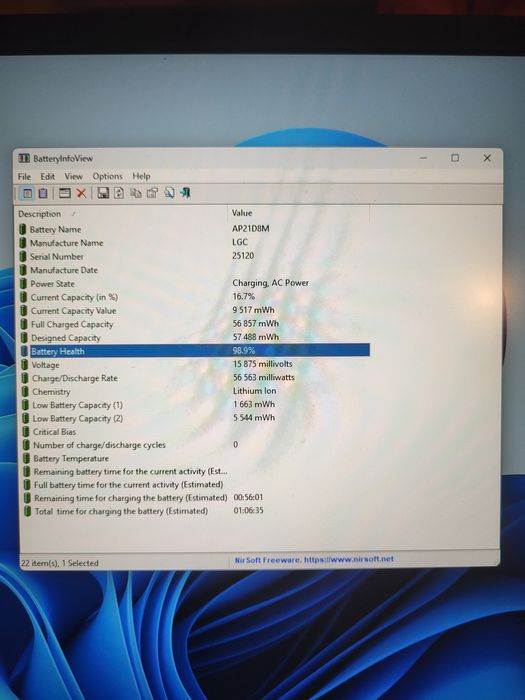Click battery icon beside Chemistry row
Image resolution: width=525 pixels, height=700 pixels.
click(x=25, y=392)
